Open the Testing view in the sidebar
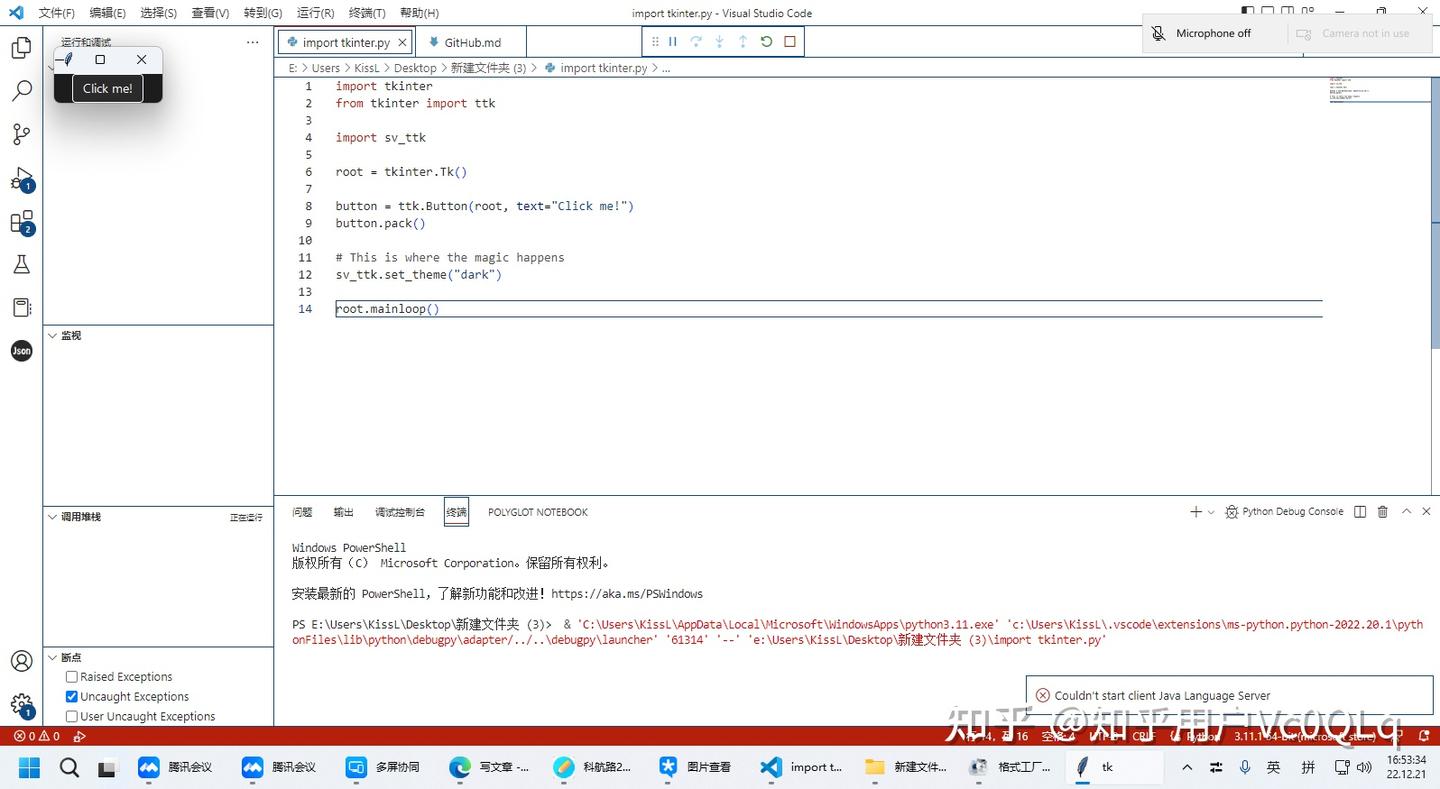Viewport: 1440px width, 789px height. (22, 264)
